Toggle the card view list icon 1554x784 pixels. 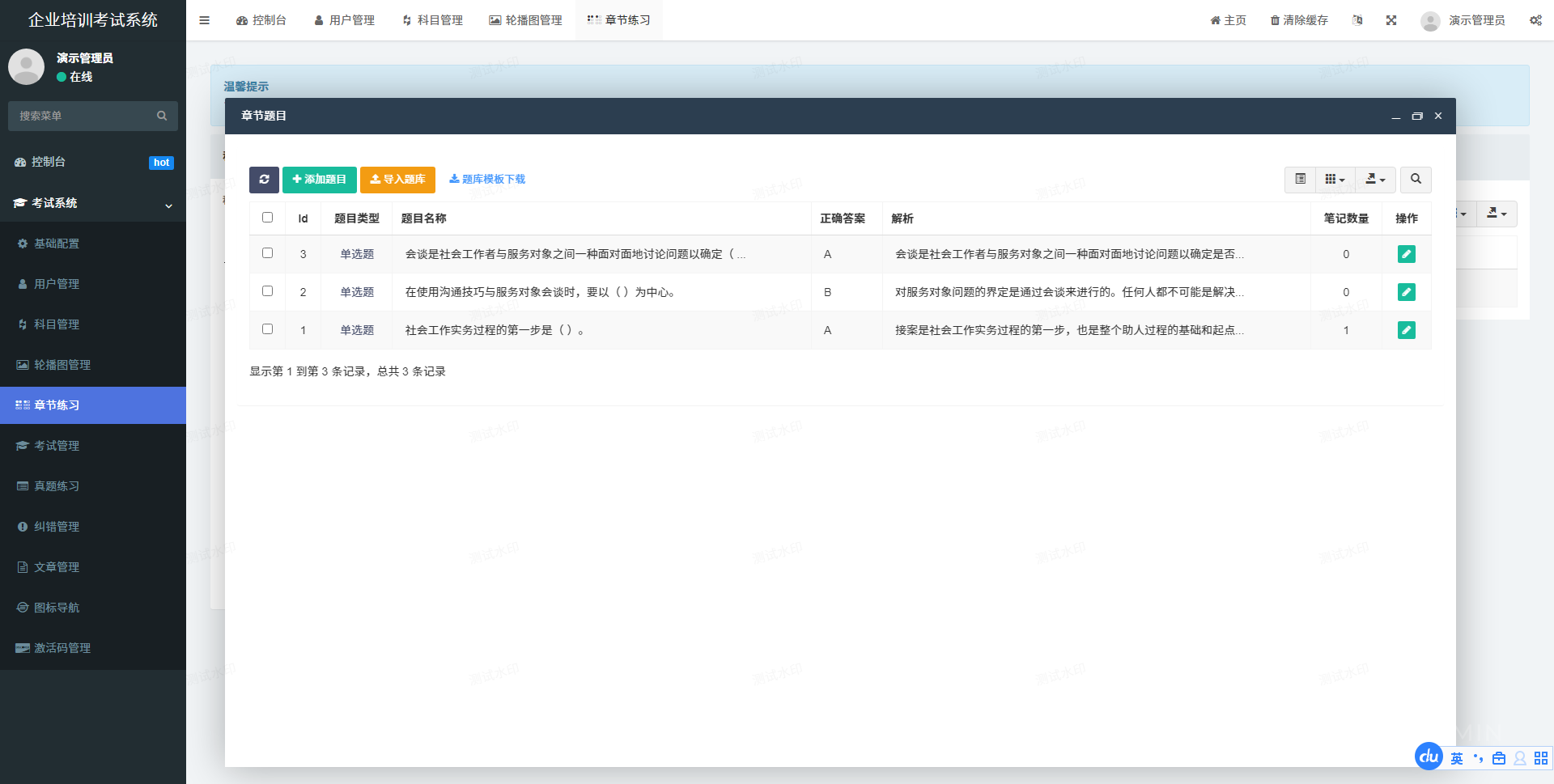[x=1300, y=180]
